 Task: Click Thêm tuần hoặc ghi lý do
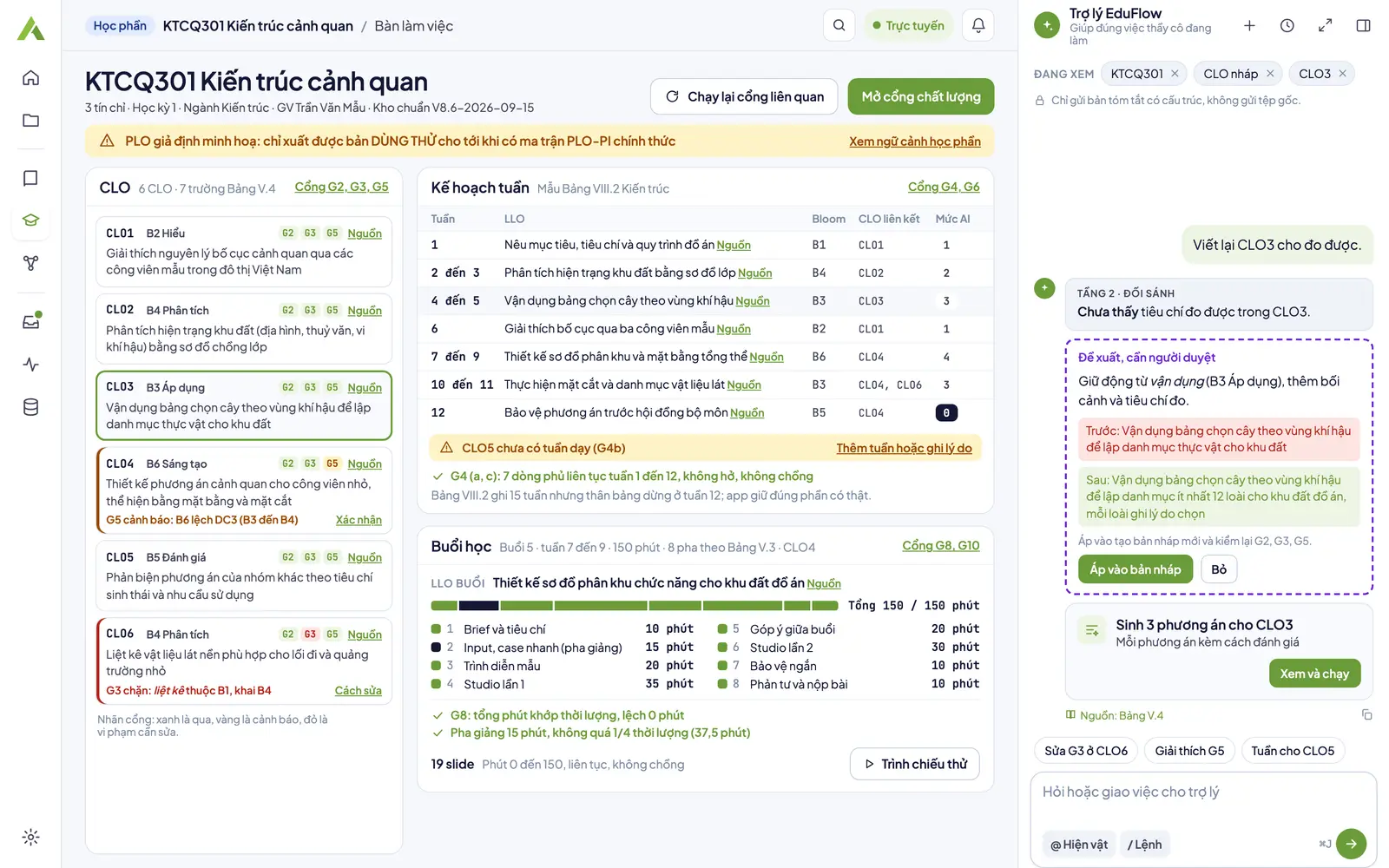click(904, 448)
